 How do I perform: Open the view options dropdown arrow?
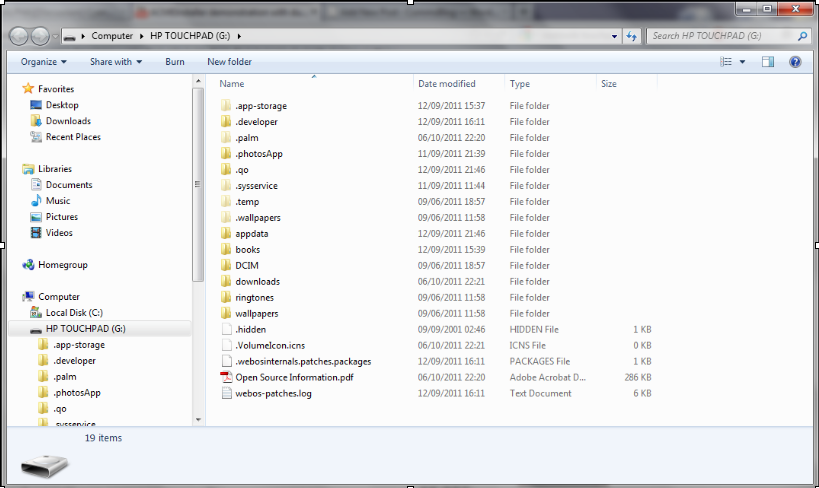pyautogui.click(x=742, y=62)
